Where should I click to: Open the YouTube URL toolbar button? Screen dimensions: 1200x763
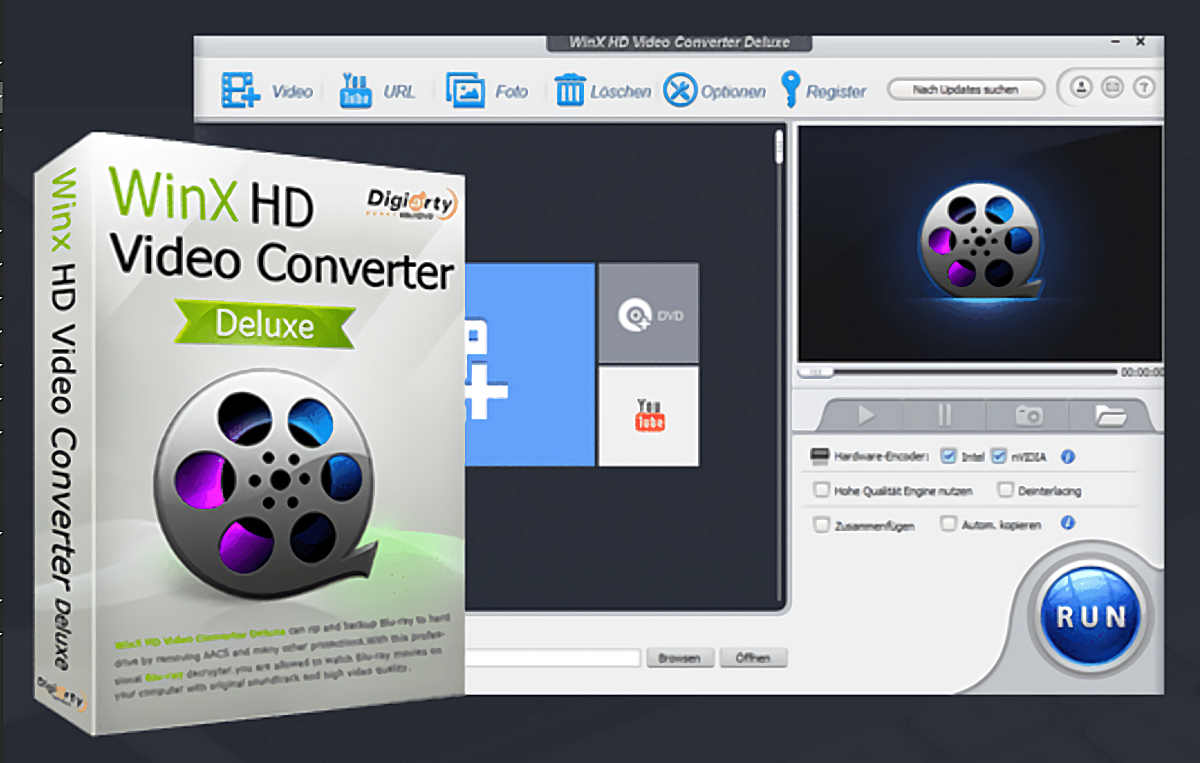(356, 90)
